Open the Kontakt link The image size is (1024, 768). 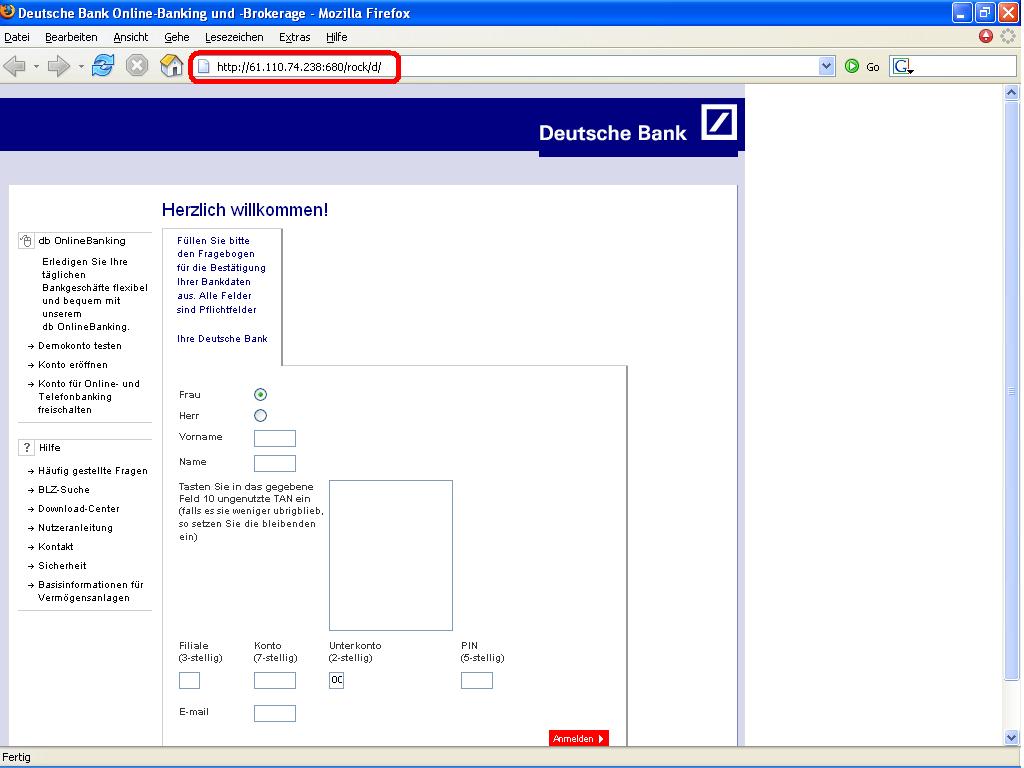[56, 546]
